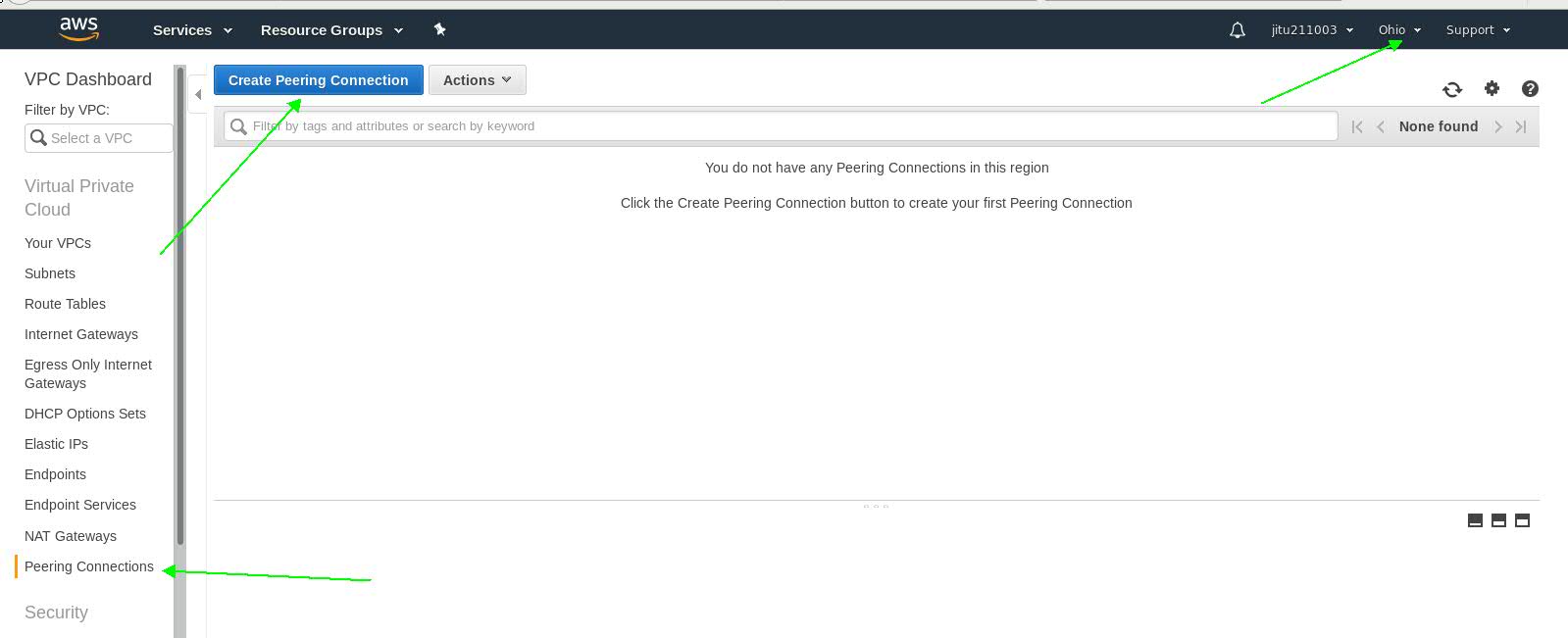This screenshot has width=1568, height=638.
Task: Expand the Support menu
Action: (x=1478, y=30)
